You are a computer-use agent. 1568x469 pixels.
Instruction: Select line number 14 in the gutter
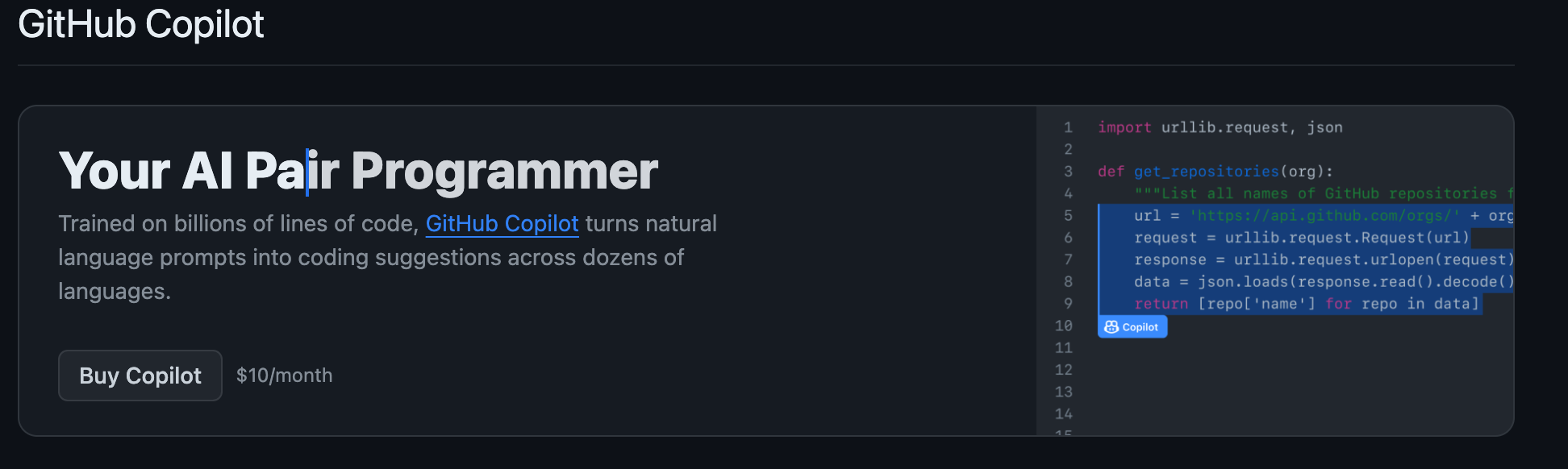click(x=1064, y=414)
